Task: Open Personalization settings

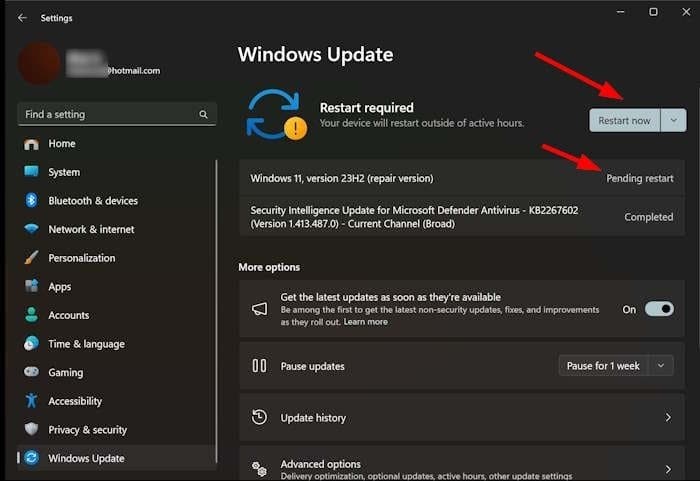Action: [117, 258]
